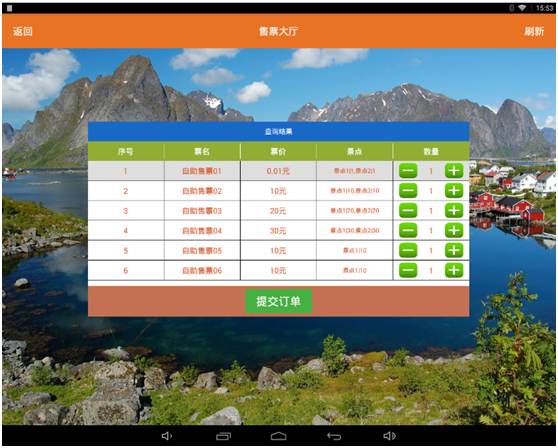Go back using 返回
This screenshot has width=558, height=448.
pos(23,31)
